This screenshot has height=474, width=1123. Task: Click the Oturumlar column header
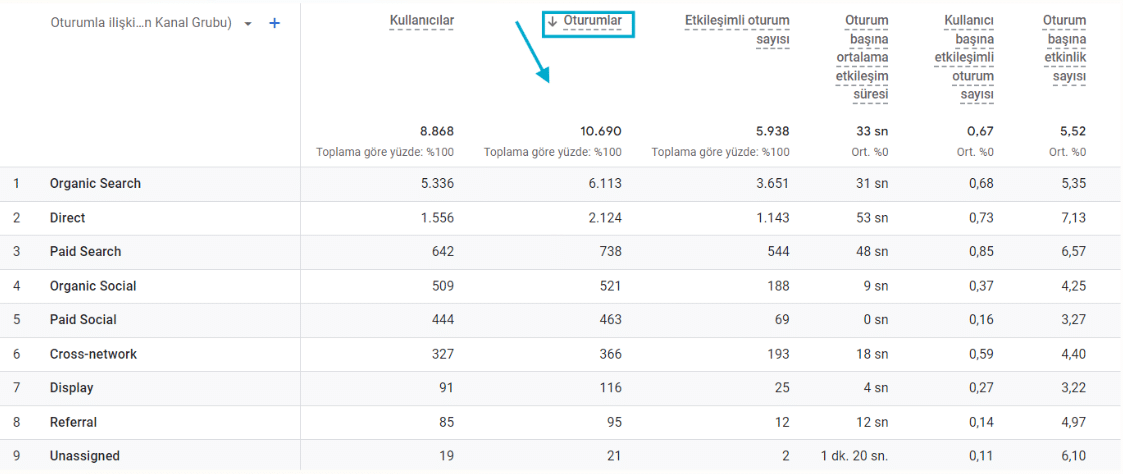click(592, 20)
